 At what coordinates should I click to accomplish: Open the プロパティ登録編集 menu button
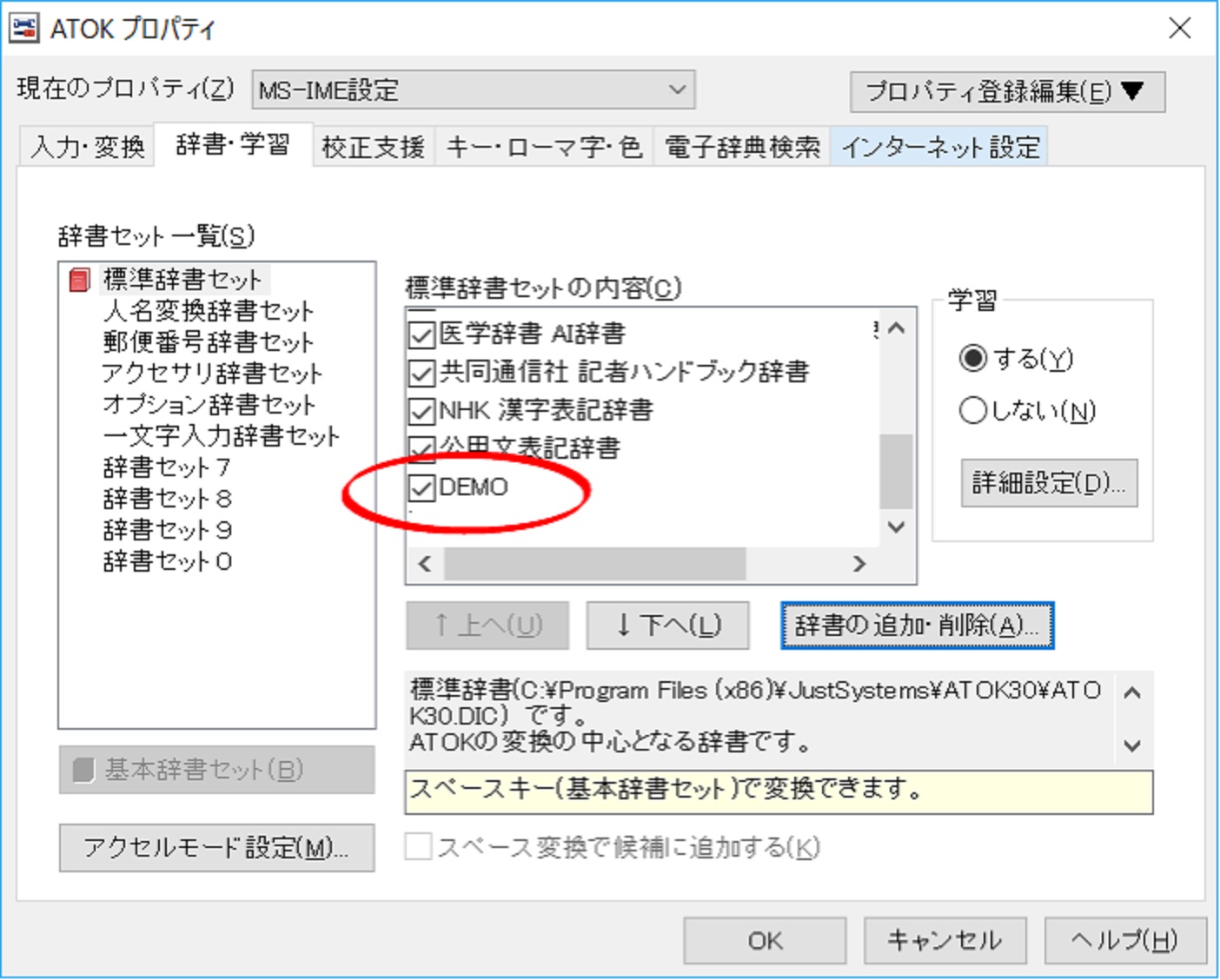coord(1007,91)
